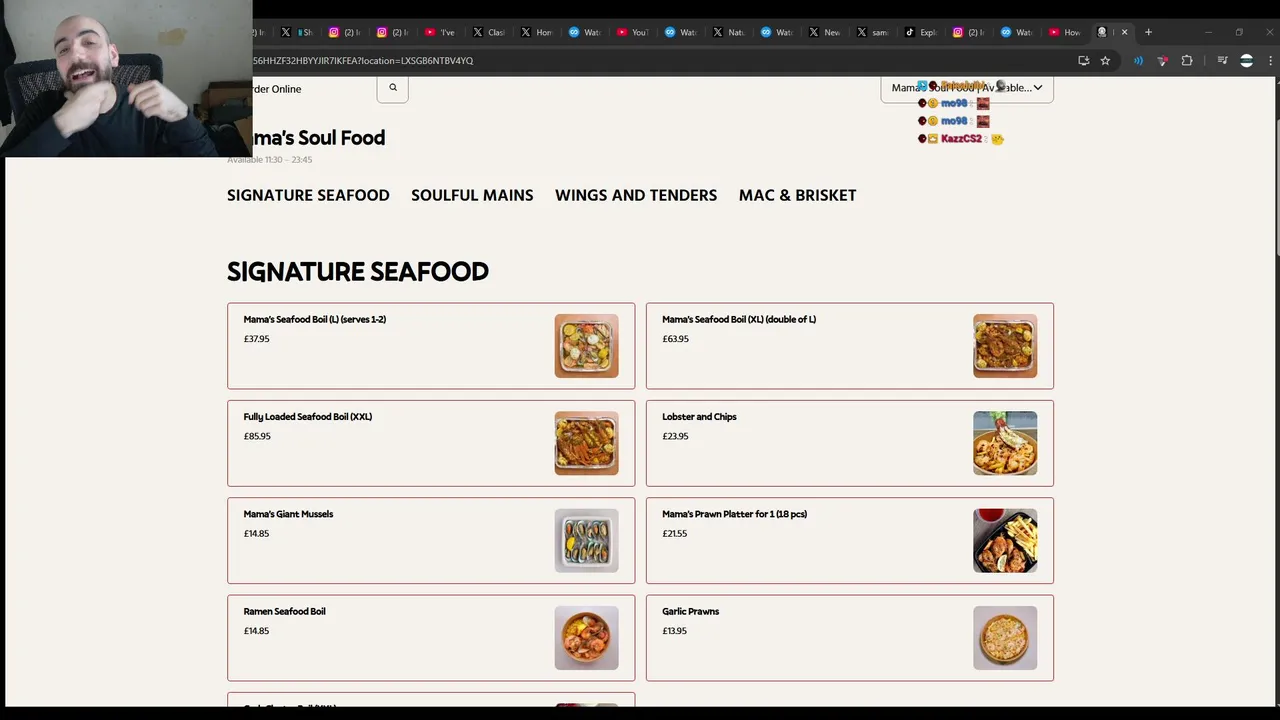Image resolution: width=1280 pixels, height=720 pixels.
Task: Click the Order Online header text
Action: click(277, 89)
